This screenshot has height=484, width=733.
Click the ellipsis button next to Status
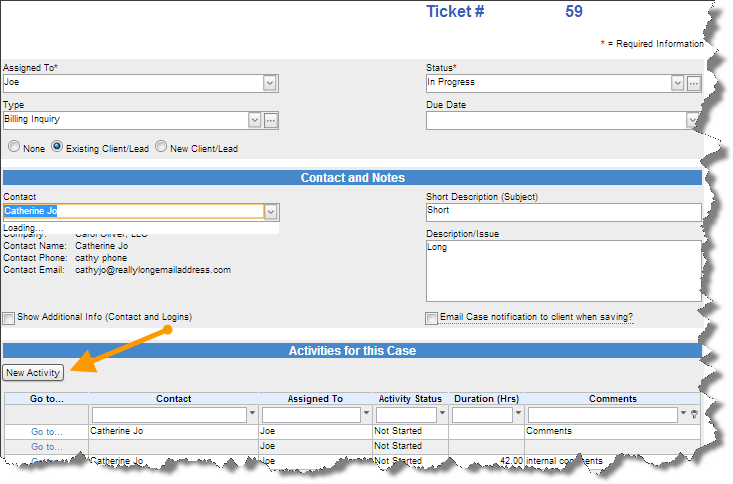[693, 83]
